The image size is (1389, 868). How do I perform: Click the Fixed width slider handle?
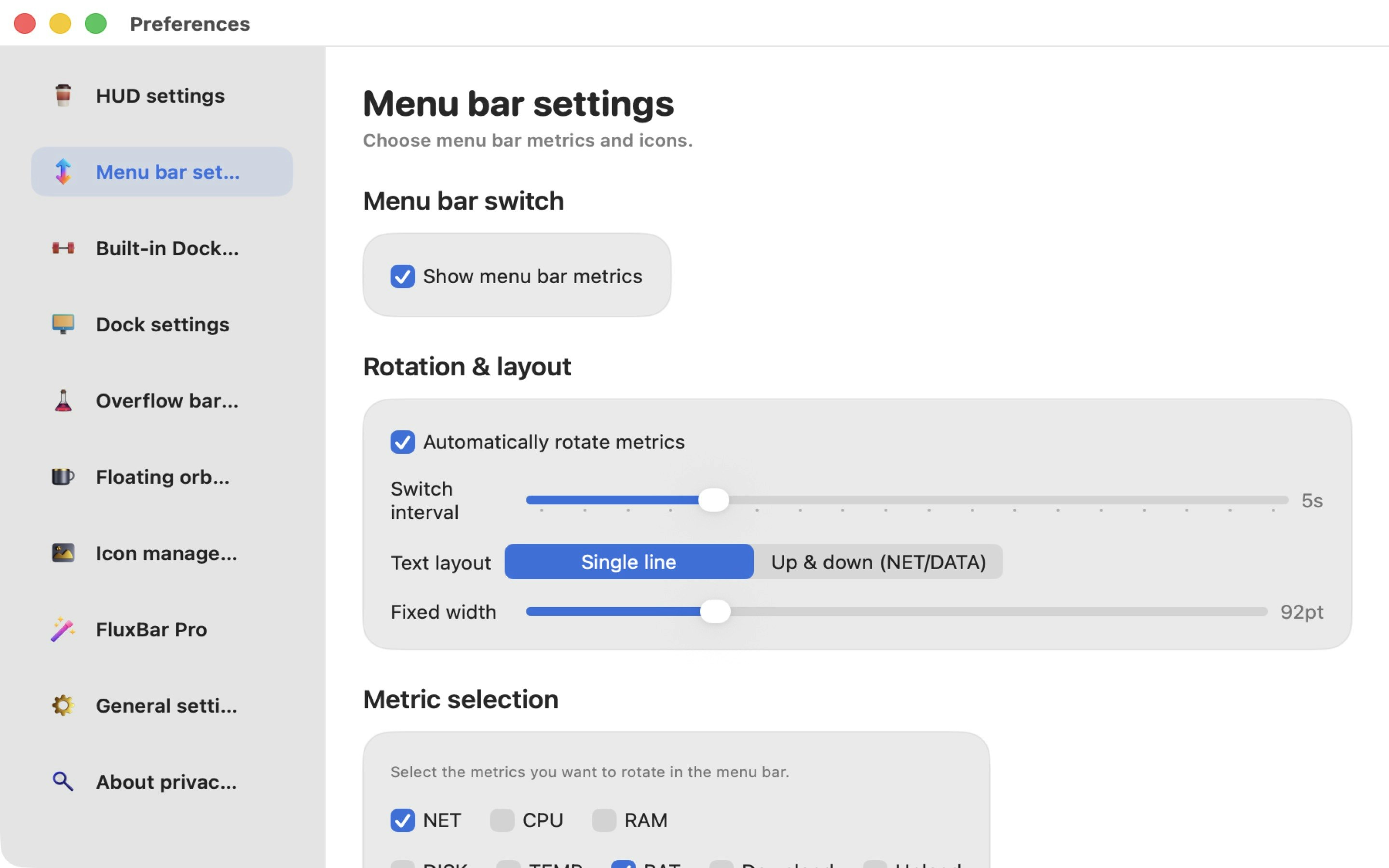pos(715,612)
